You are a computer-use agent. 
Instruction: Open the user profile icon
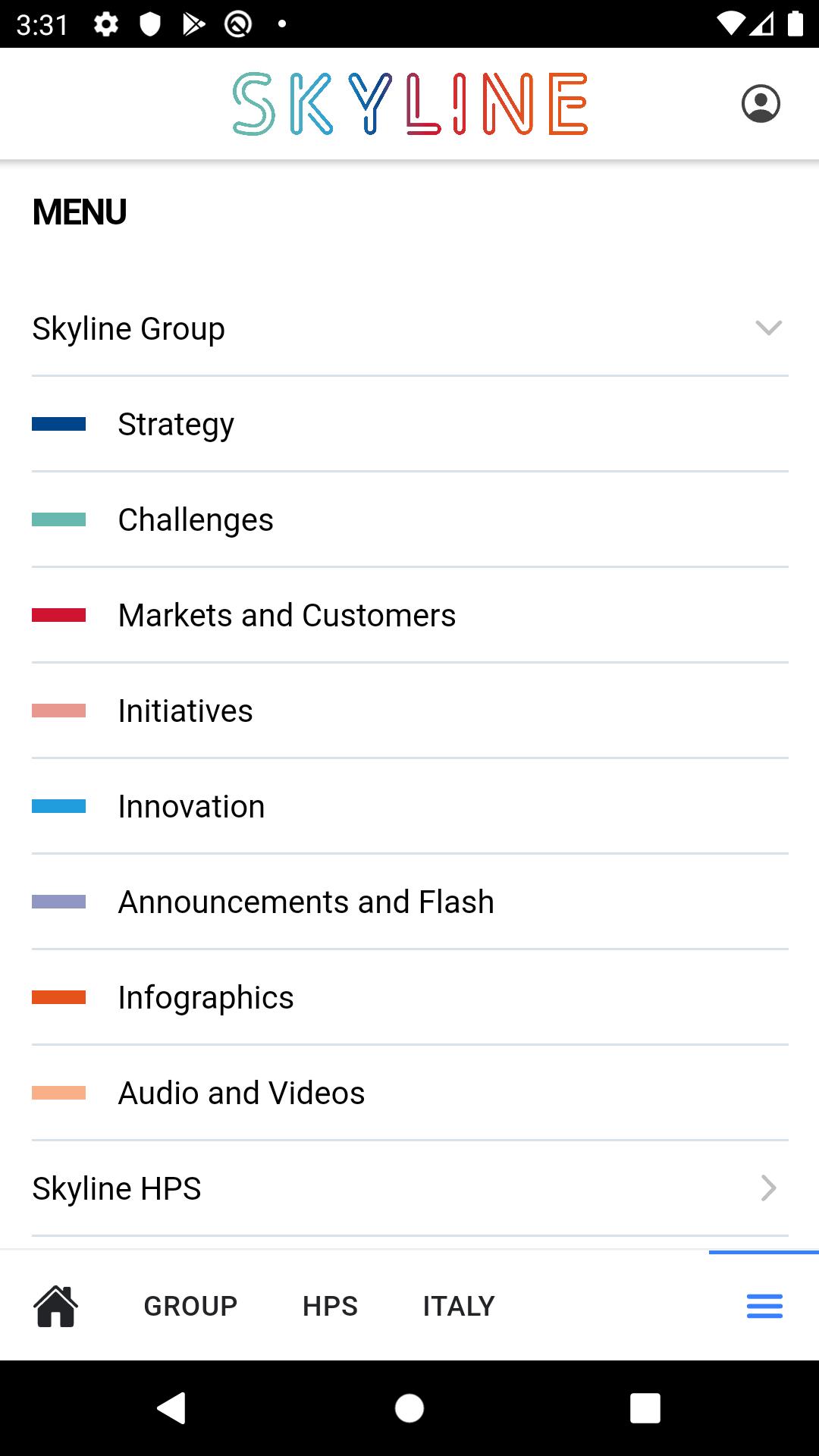[x=761, y=104]
